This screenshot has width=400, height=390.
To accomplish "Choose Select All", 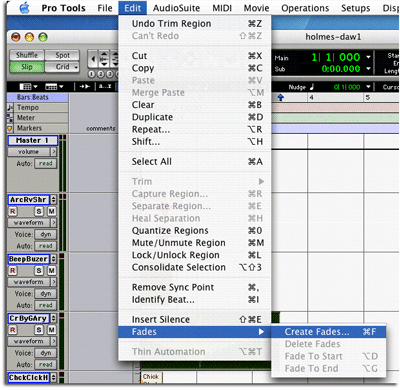I will [195, 161].
